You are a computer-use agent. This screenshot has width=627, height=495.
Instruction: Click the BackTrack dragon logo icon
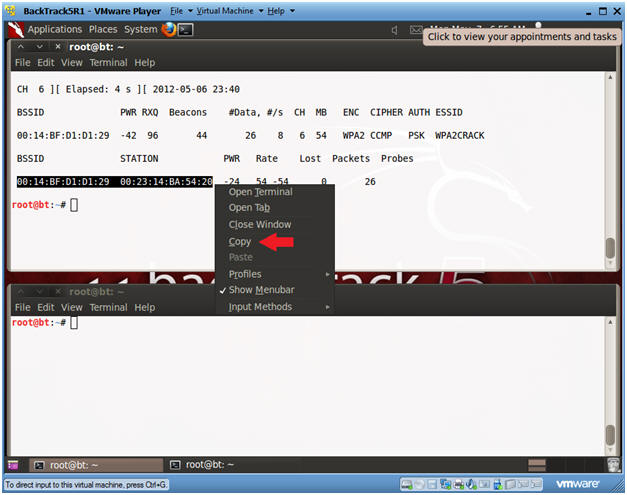pos(16,30)
